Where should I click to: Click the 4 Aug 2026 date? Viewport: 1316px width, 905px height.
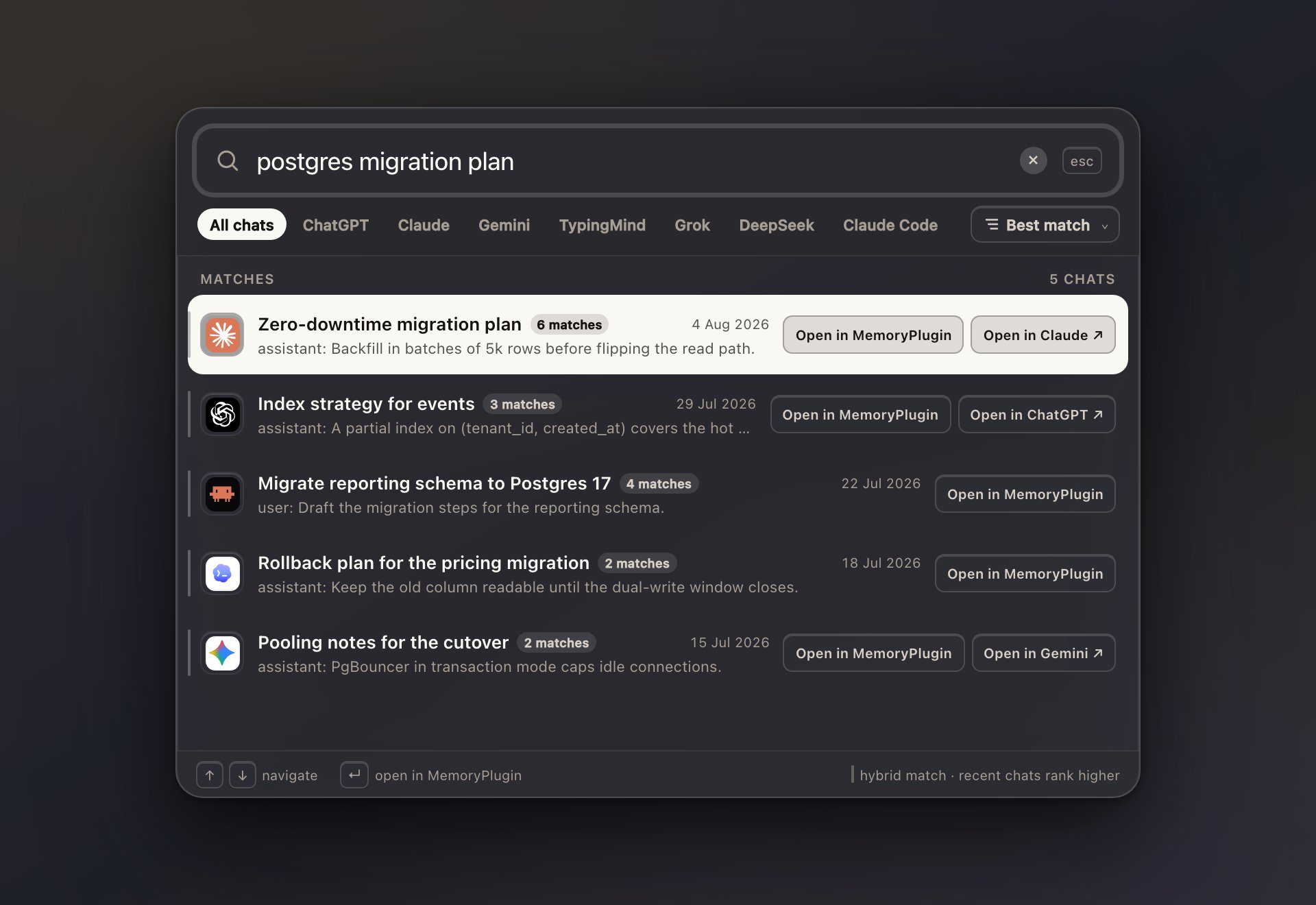coord(730,324)
